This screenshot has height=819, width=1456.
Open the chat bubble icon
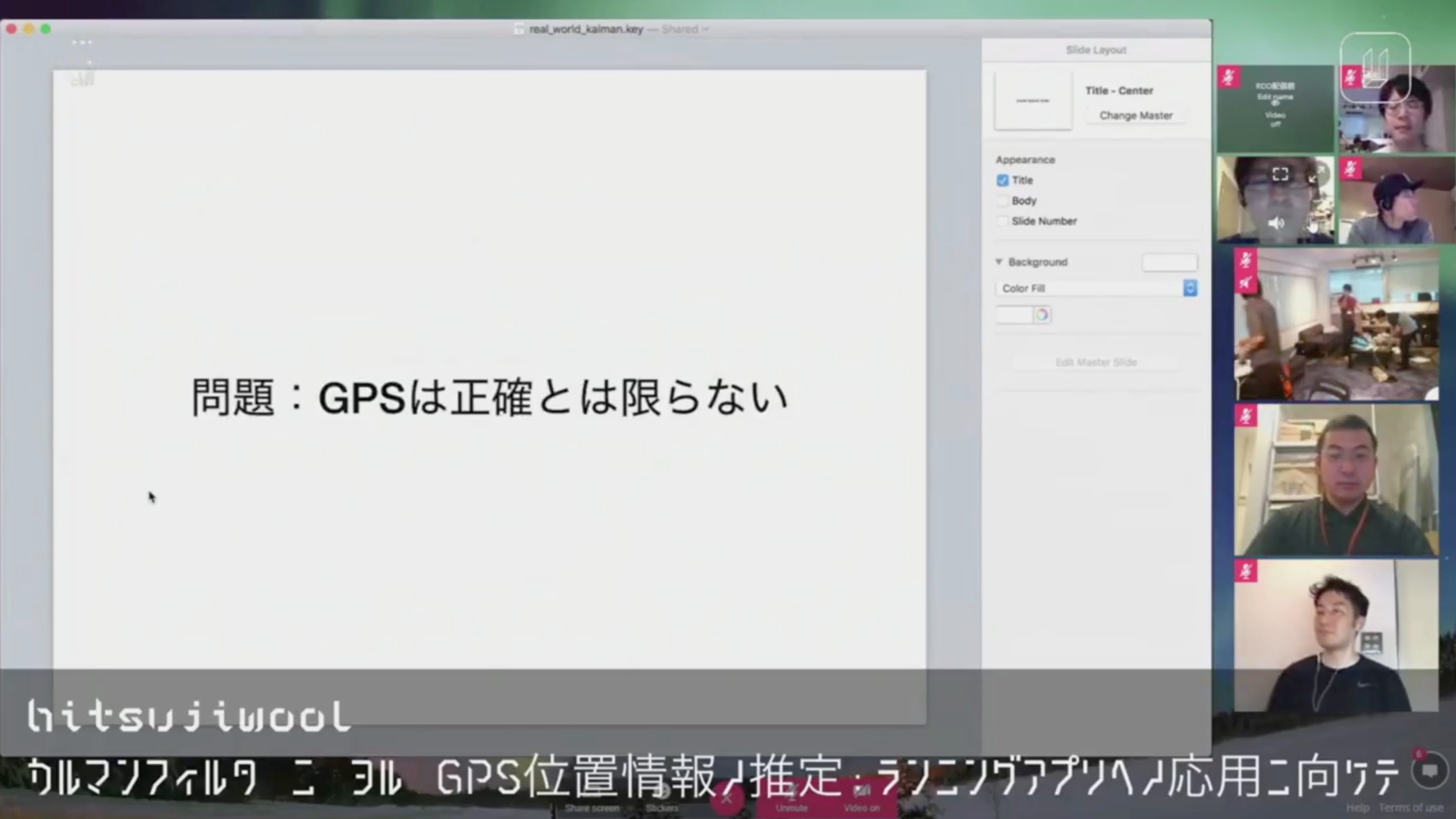(x=1429, y=772)
